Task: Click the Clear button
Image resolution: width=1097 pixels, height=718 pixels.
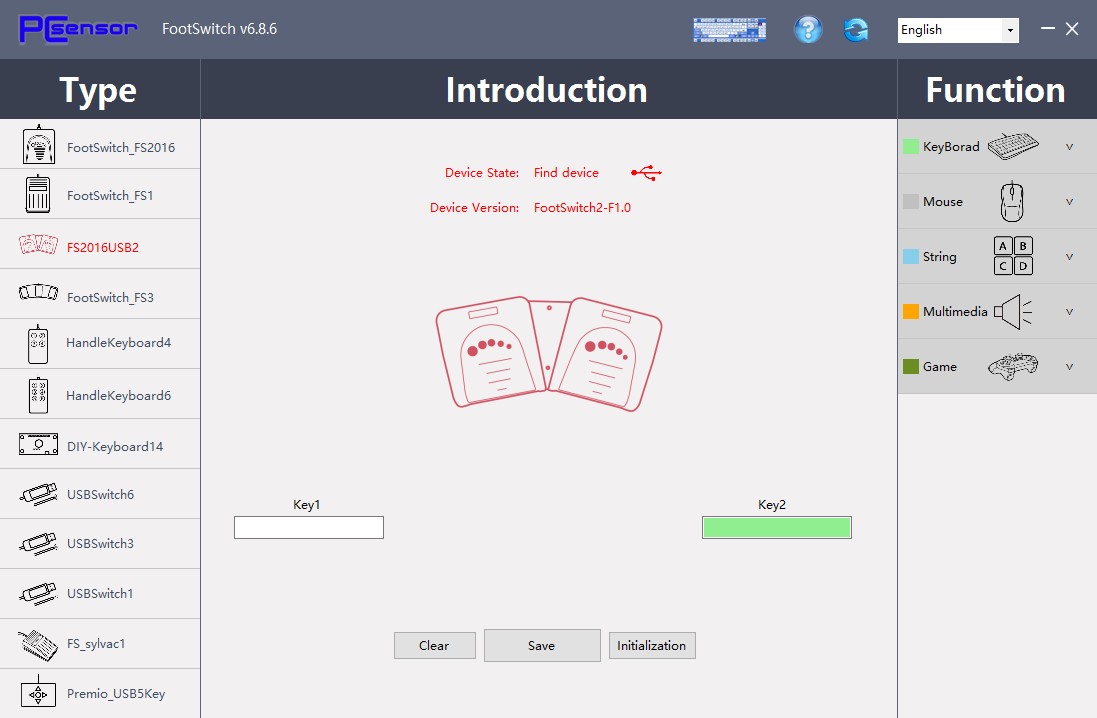Action: pos(434,645)
